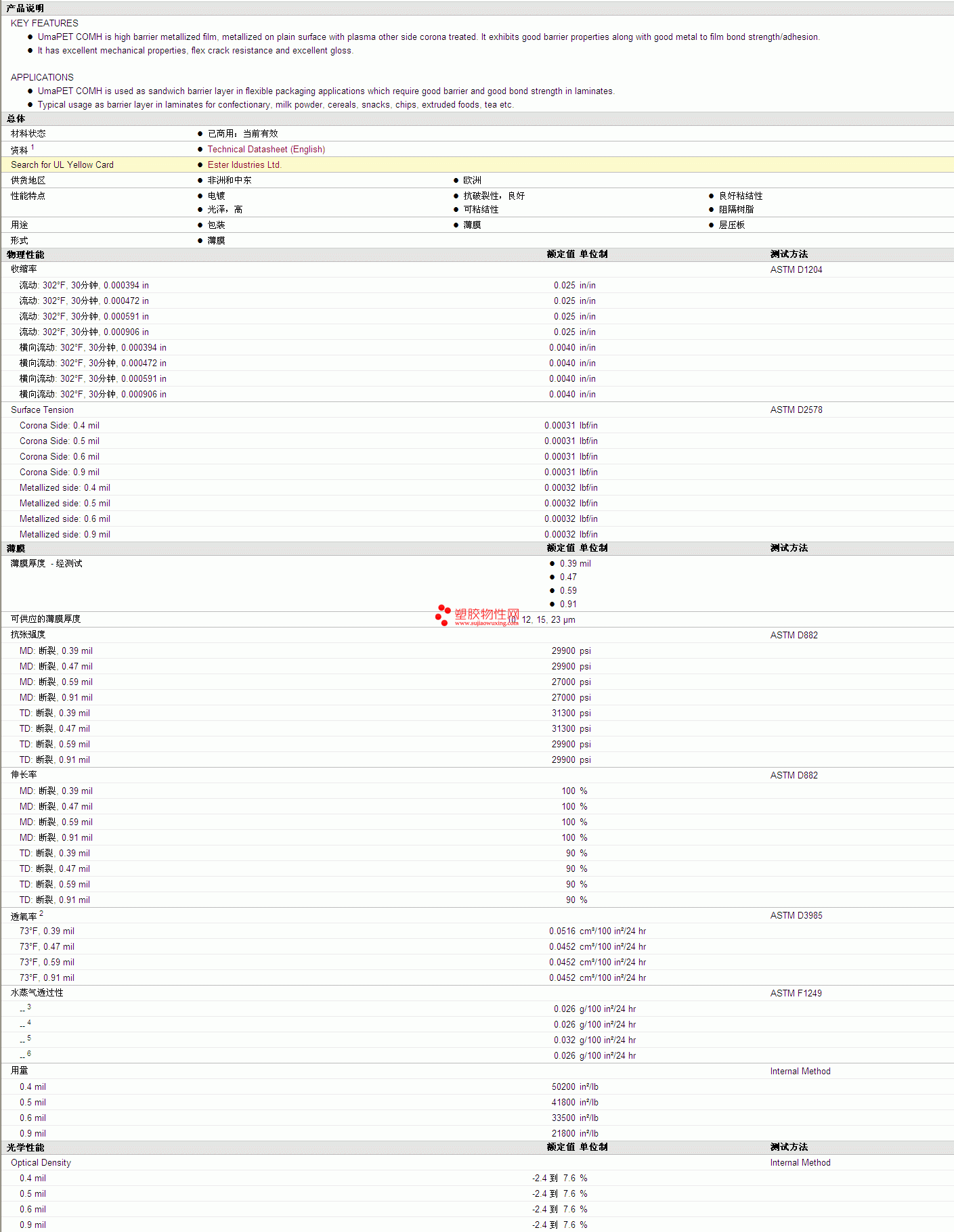Image resolution: width=954 pixels, height=1232 pixels.
Task: Click the 41800 yield value
Action: 563,1103
